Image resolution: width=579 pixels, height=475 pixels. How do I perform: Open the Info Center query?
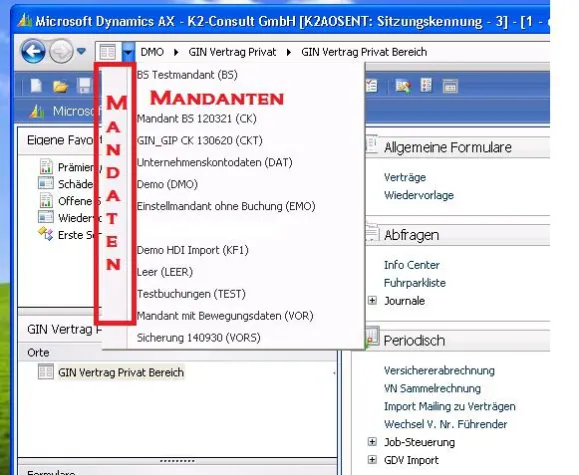pos(412,265)
